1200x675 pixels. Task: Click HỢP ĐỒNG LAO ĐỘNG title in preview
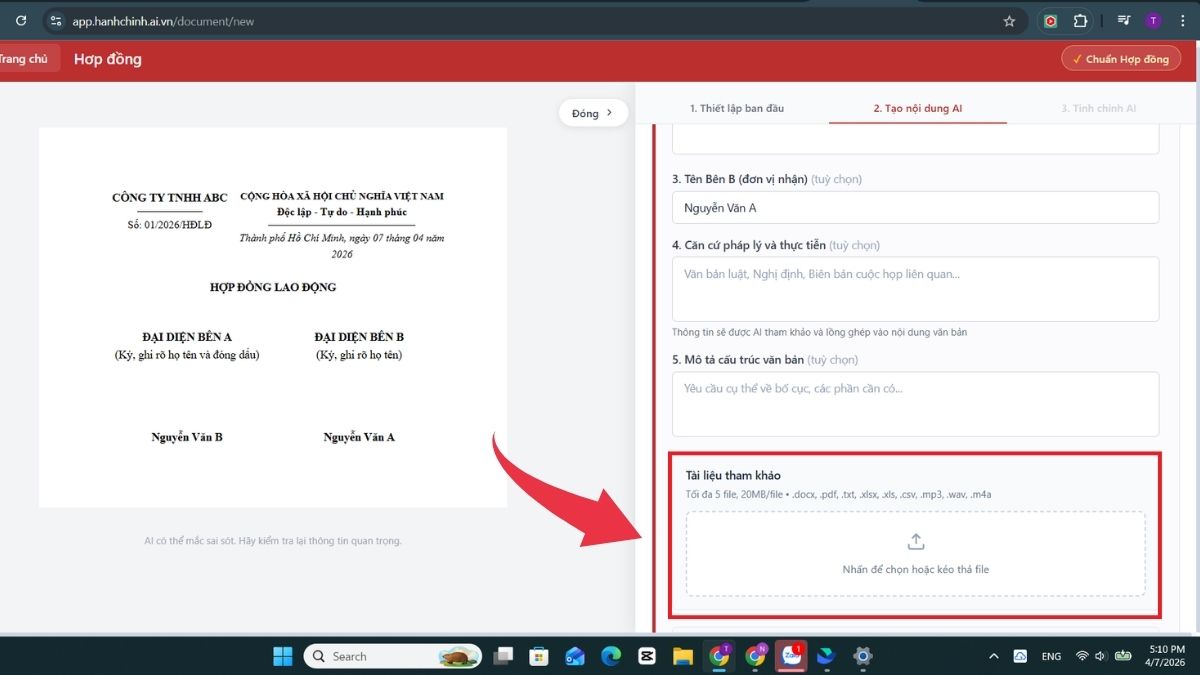click(273, 287)
